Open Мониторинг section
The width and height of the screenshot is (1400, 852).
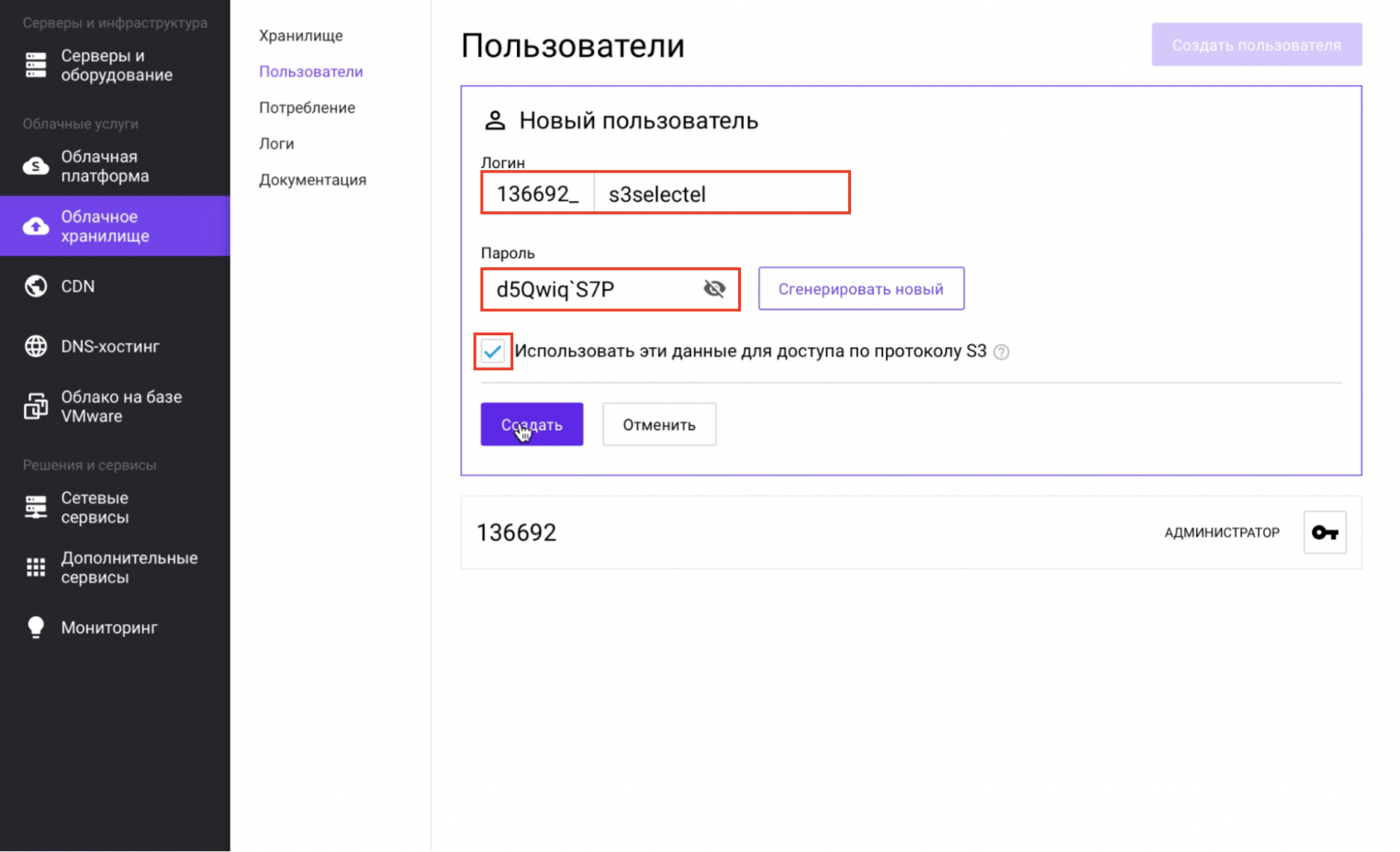116,627
